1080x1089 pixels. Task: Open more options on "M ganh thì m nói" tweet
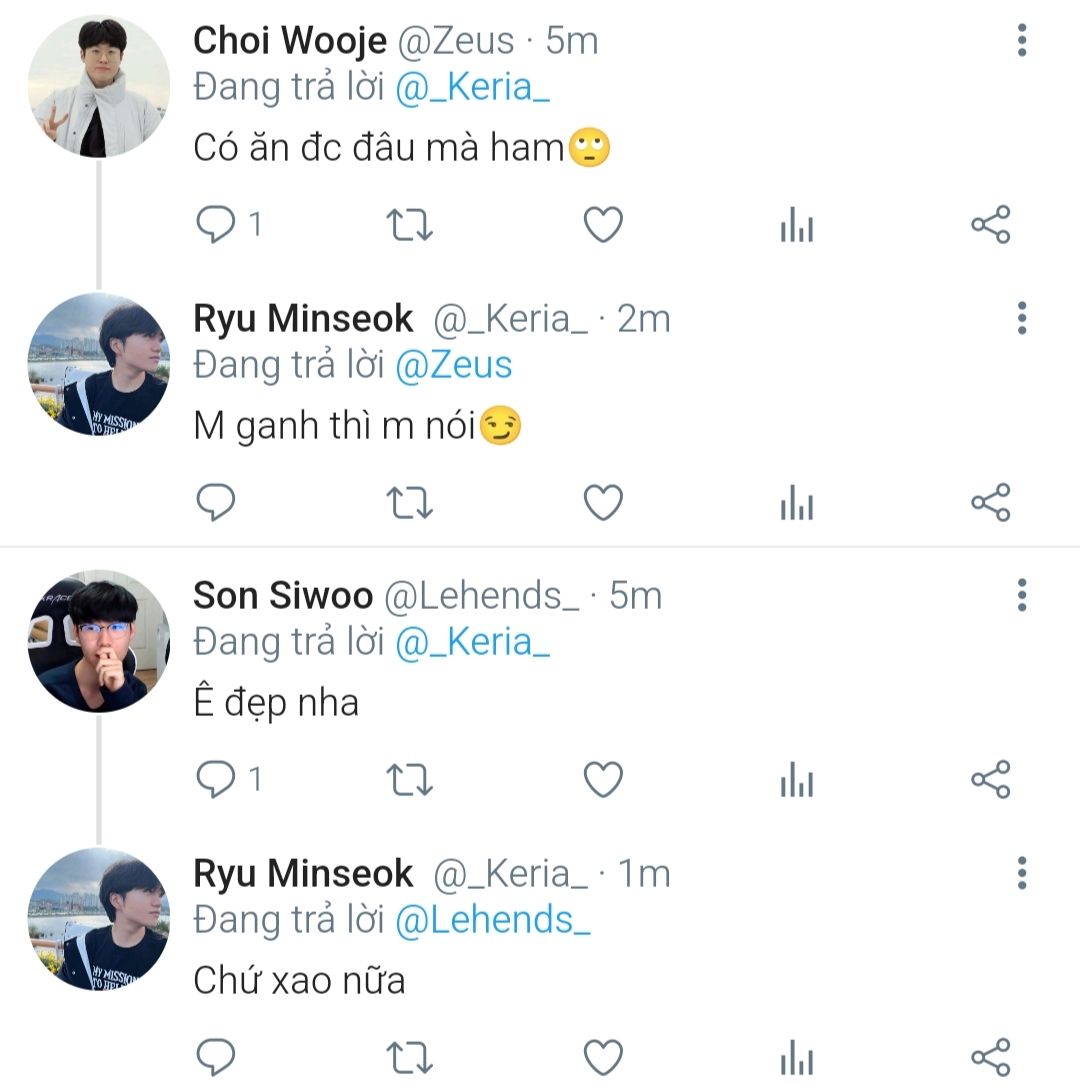click(x=1021, y=318)
